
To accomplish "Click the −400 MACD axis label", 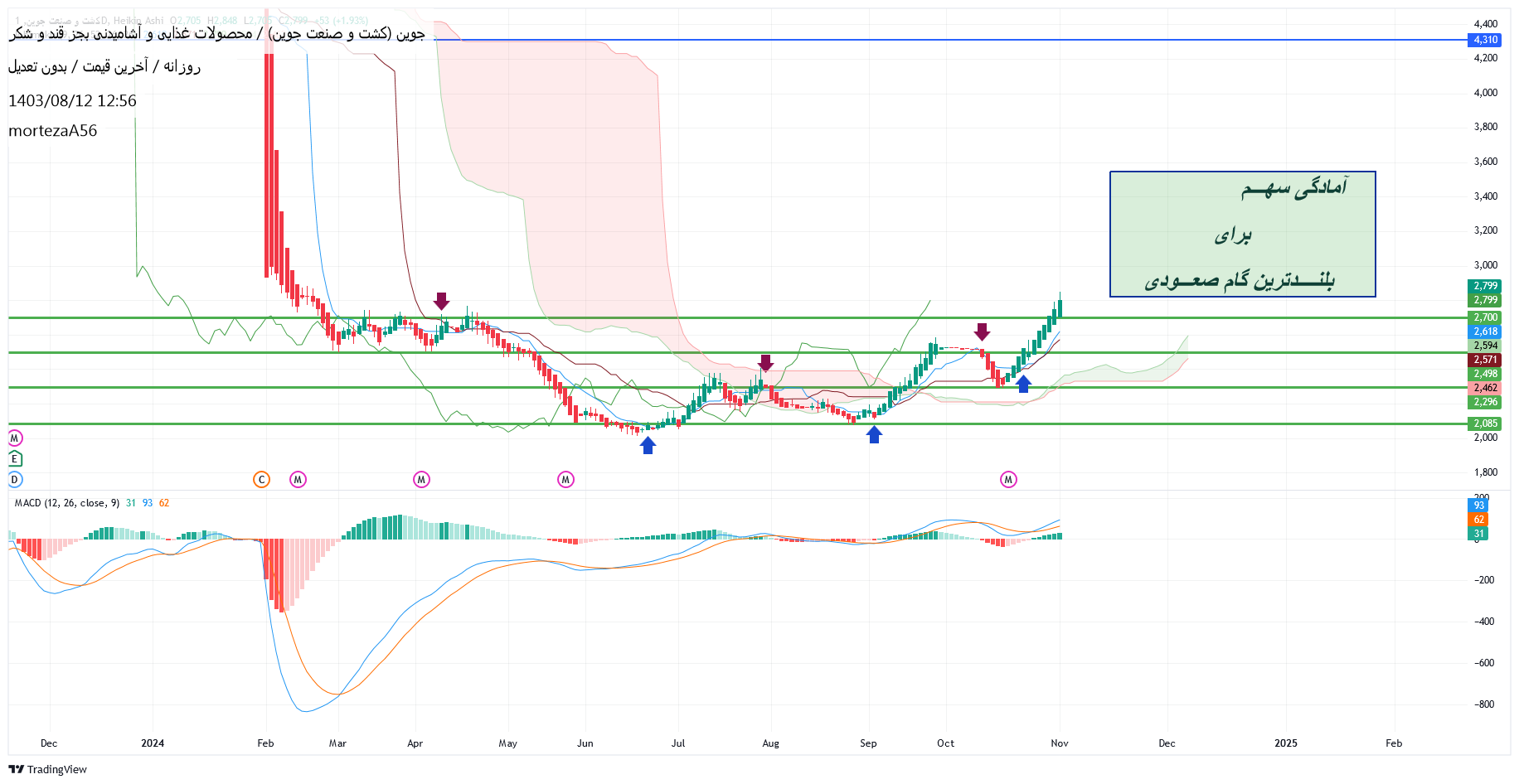I will coord(1484,622).
